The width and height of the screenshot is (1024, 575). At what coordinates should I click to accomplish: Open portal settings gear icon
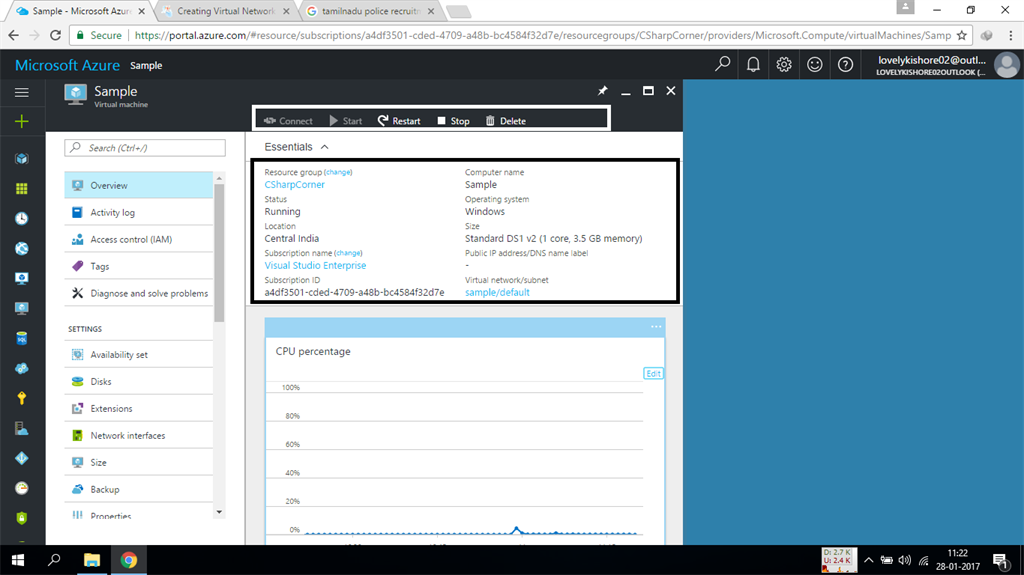pyautogui.click(x=784, y=64)
